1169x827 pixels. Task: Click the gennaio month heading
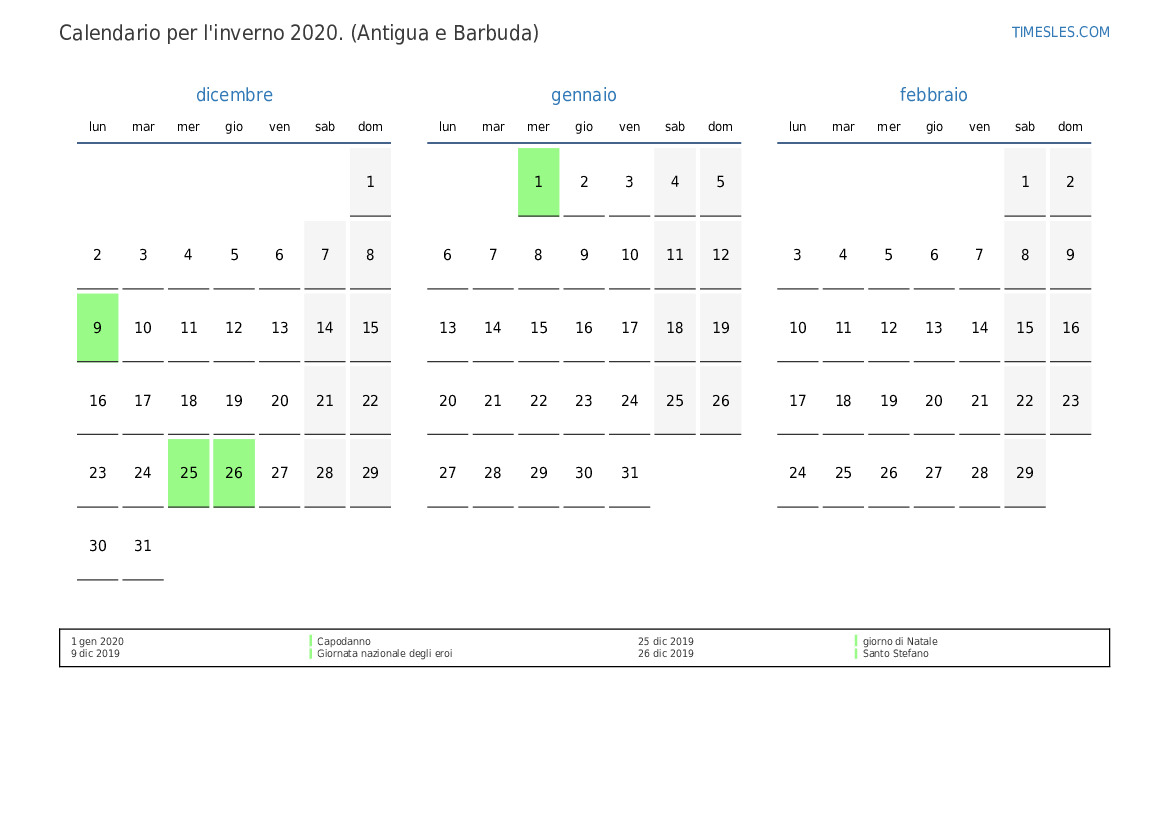coord(584,95)
